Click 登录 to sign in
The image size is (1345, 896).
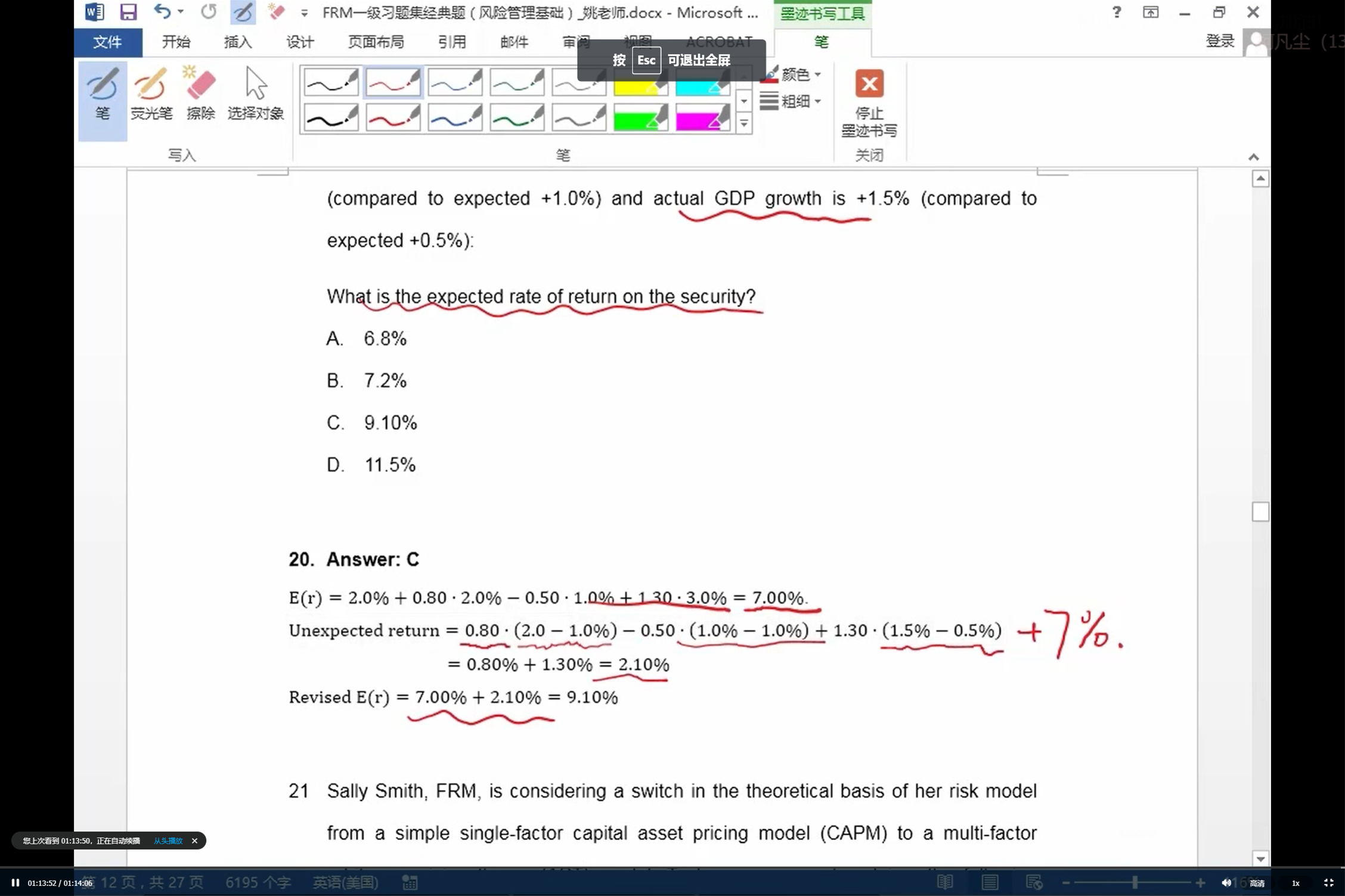click(x=1219, y=41)
